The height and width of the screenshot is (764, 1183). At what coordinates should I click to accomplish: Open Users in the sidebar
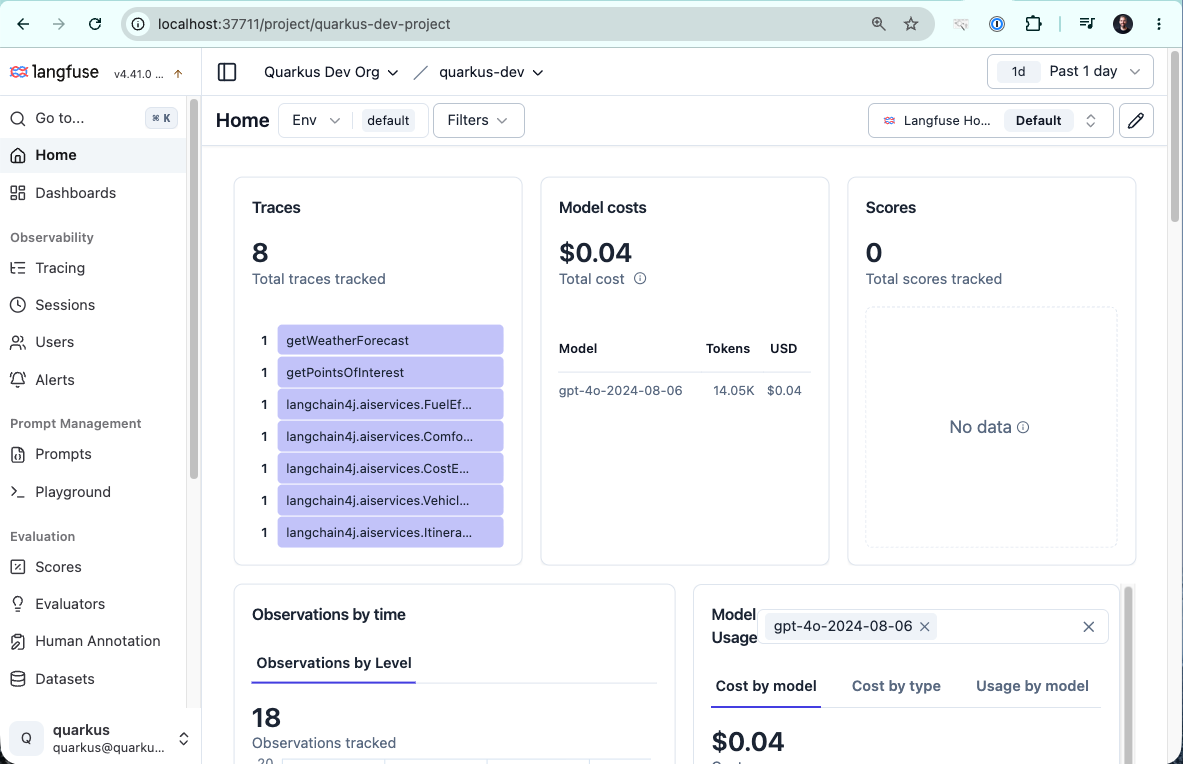(x=94, y=342)
